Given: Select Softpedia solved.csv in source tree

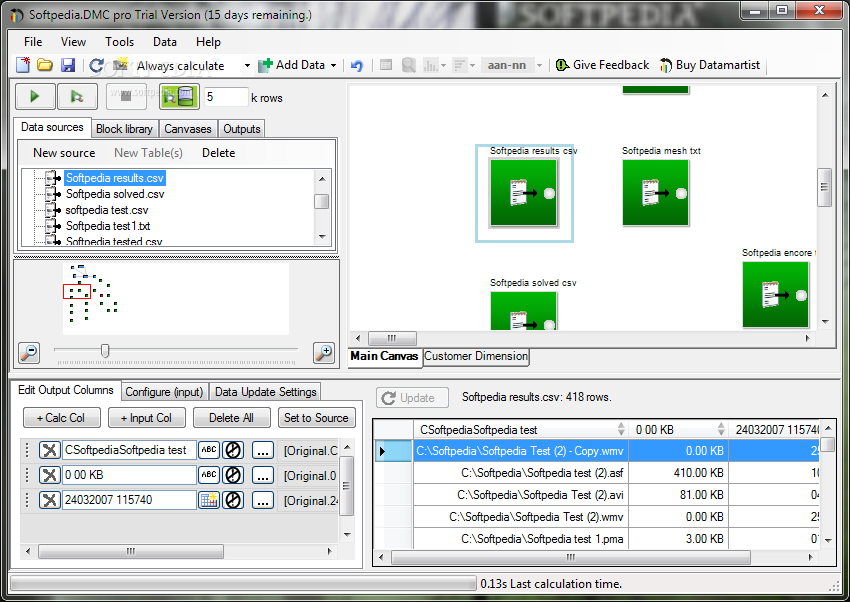Looking at the screenshot, I should click(115, 194).
